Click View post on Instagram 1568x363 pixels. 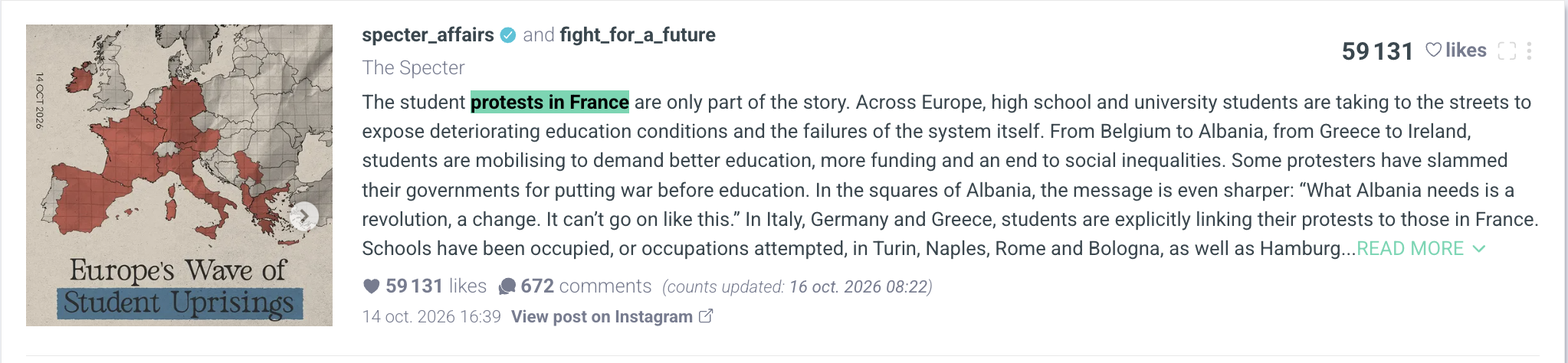coord(602,316)
